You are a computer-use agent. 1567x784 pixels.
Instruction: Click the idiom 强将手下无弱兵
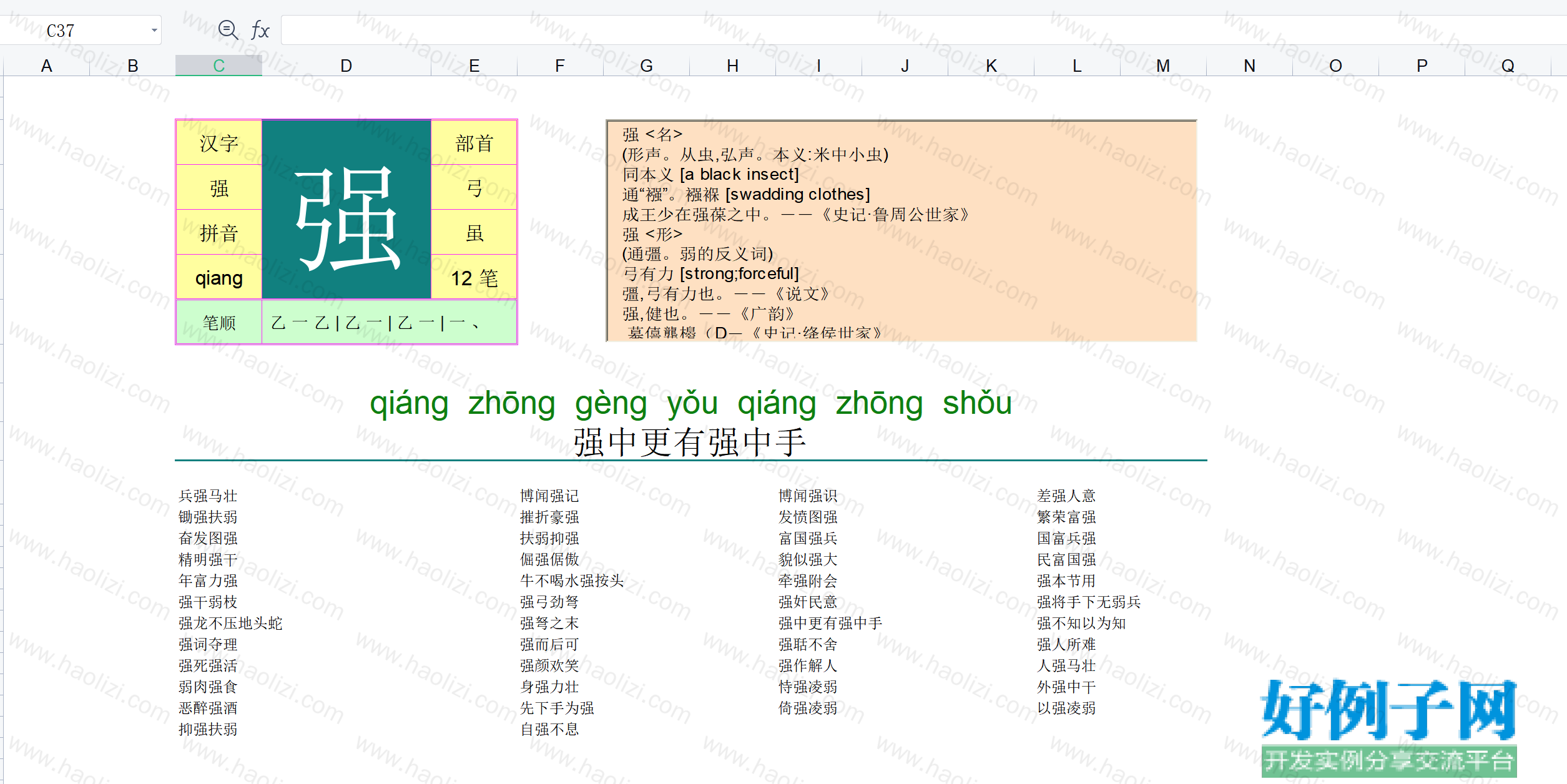pyautogui.click(x=1089, y=602)
